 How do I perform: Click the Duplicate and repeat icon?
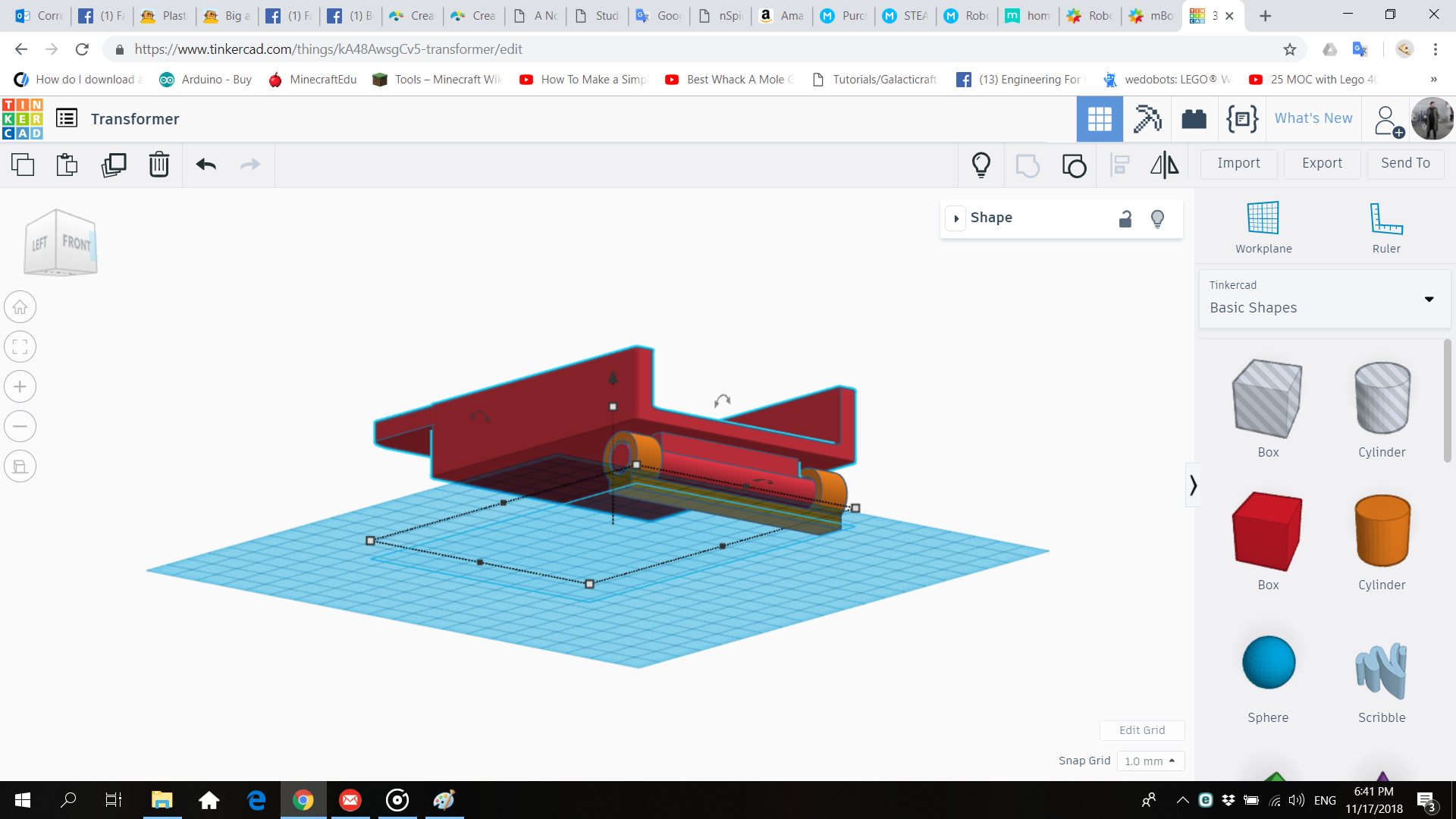pos(114,165)
